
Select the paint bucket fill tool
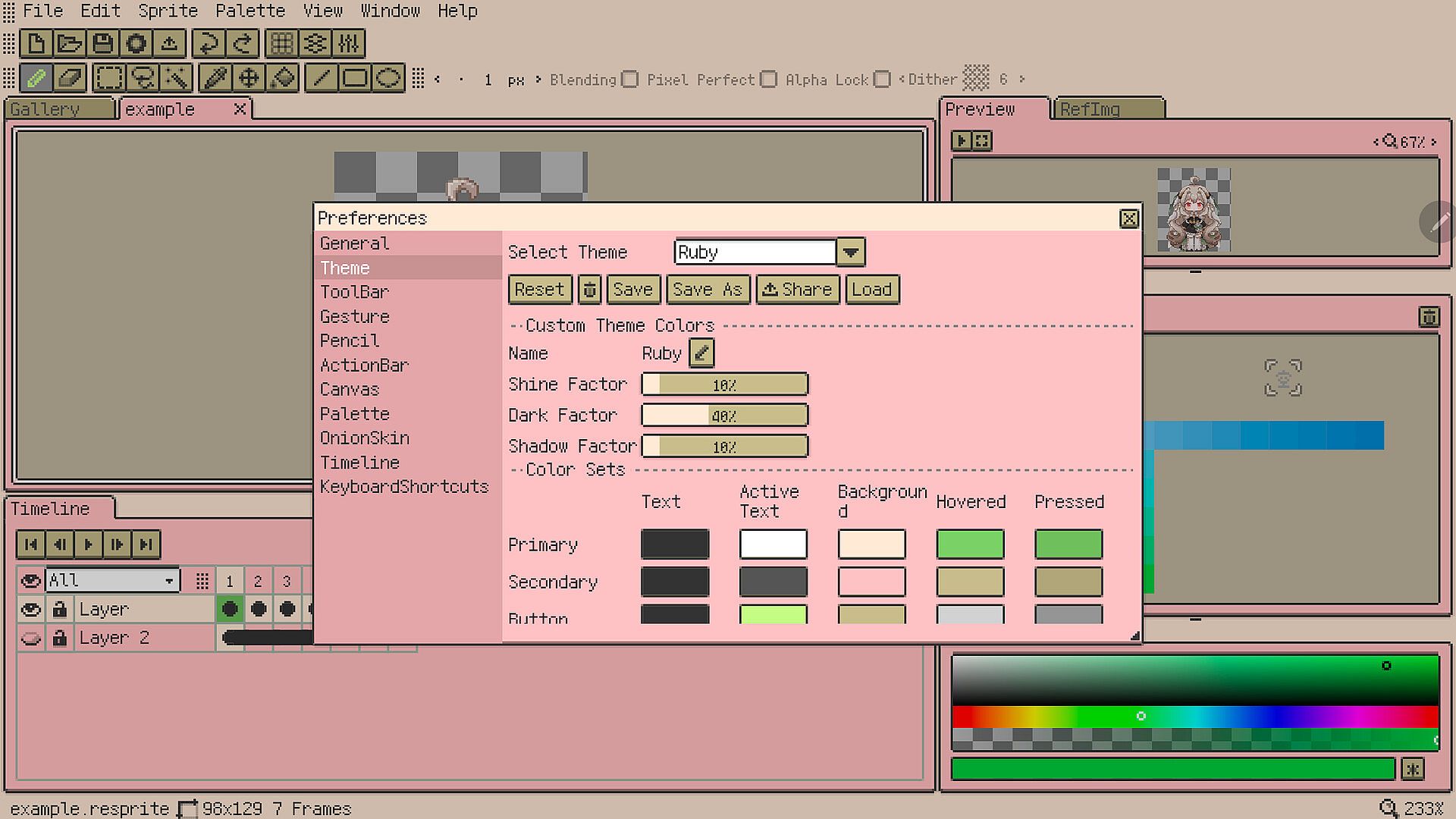click(283, 78)
